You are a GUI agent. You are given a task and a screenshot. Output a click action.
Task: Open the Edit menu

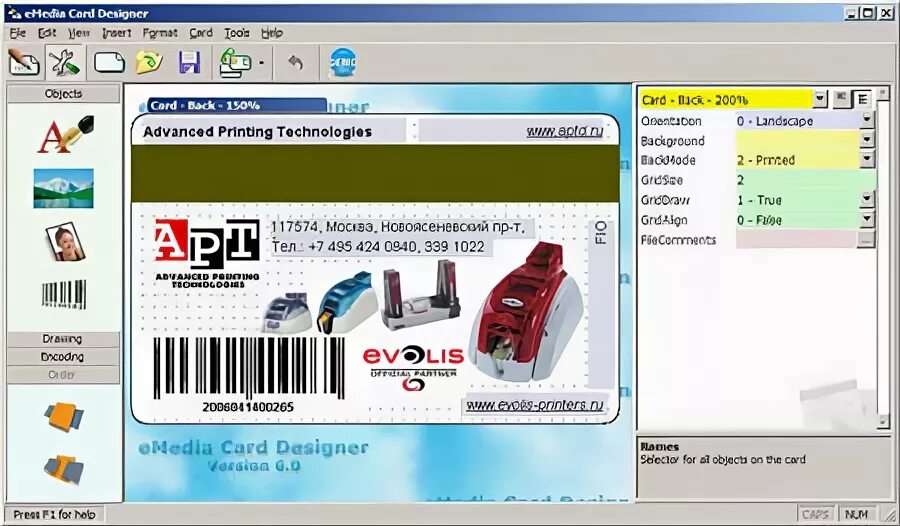[47, 33]
